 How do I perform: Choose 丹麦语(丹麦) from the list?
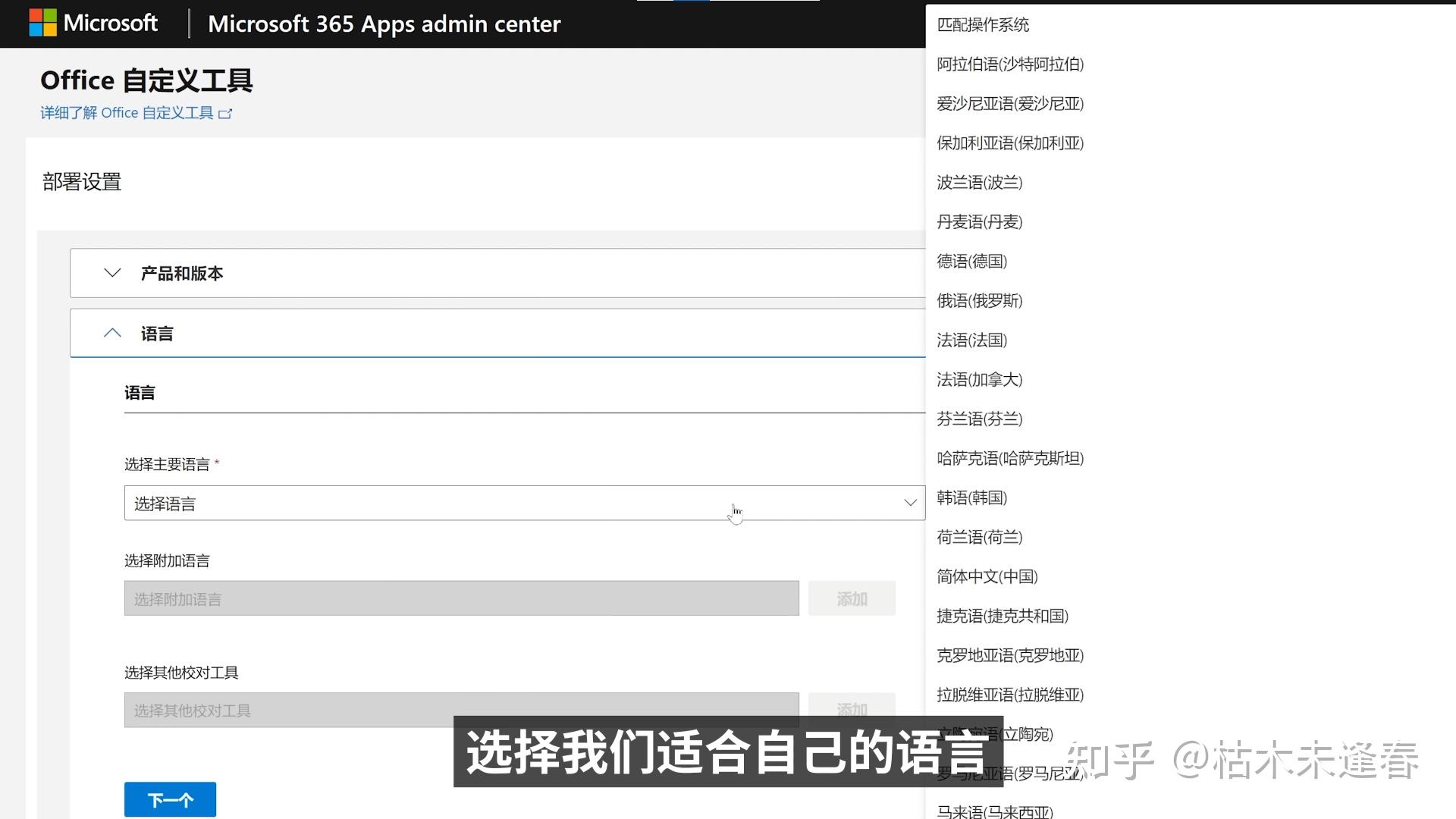coord(980,222)
